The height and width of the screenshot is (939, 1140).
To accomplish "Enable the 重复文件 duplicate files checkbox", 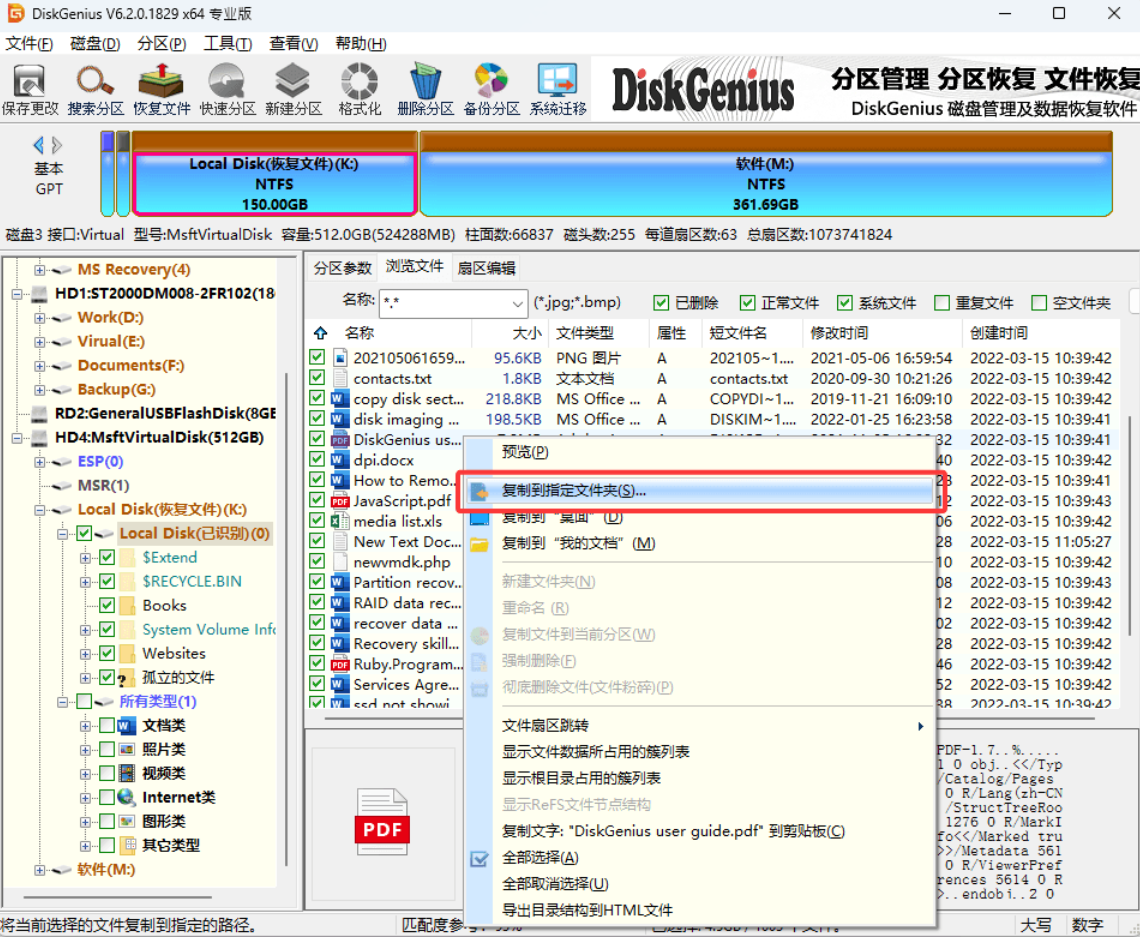I will 942,303.
